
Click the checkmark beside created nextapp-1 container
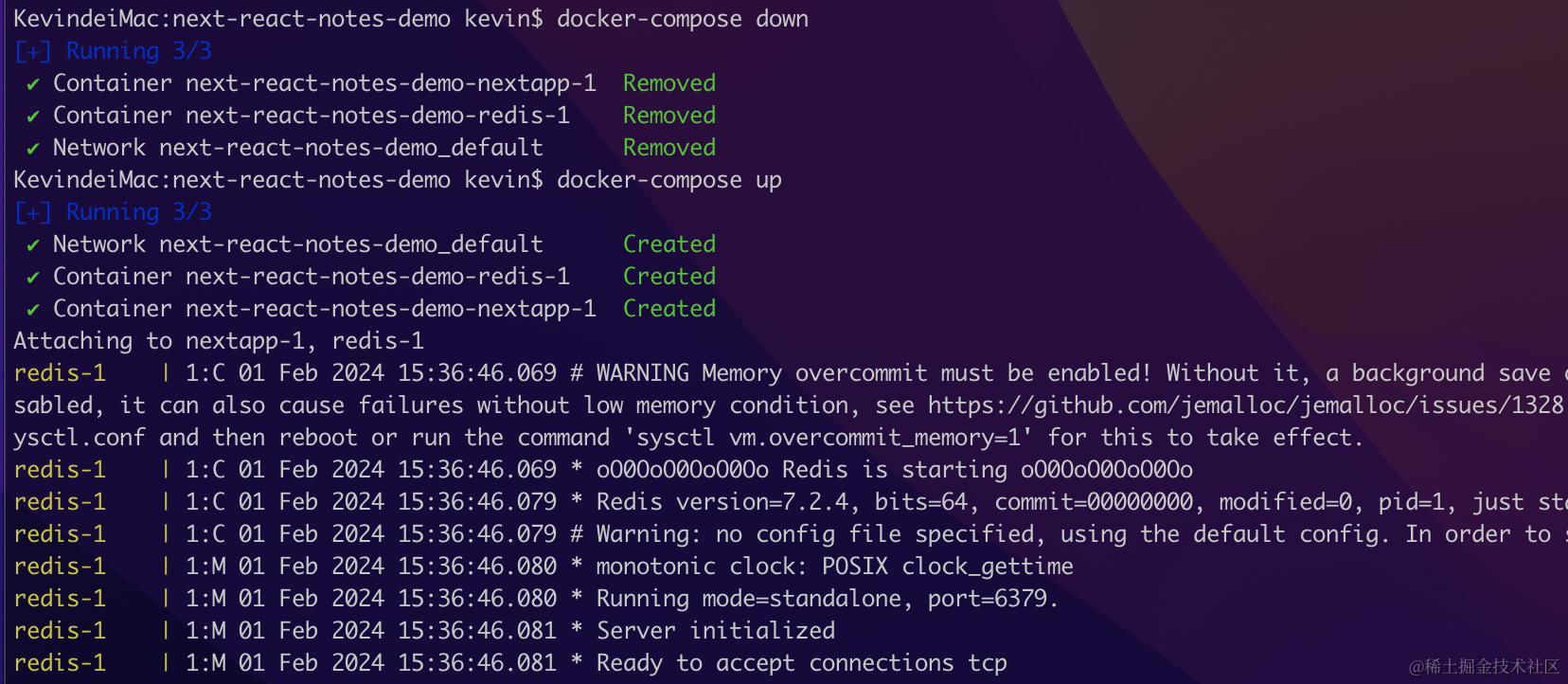point(33,310)
